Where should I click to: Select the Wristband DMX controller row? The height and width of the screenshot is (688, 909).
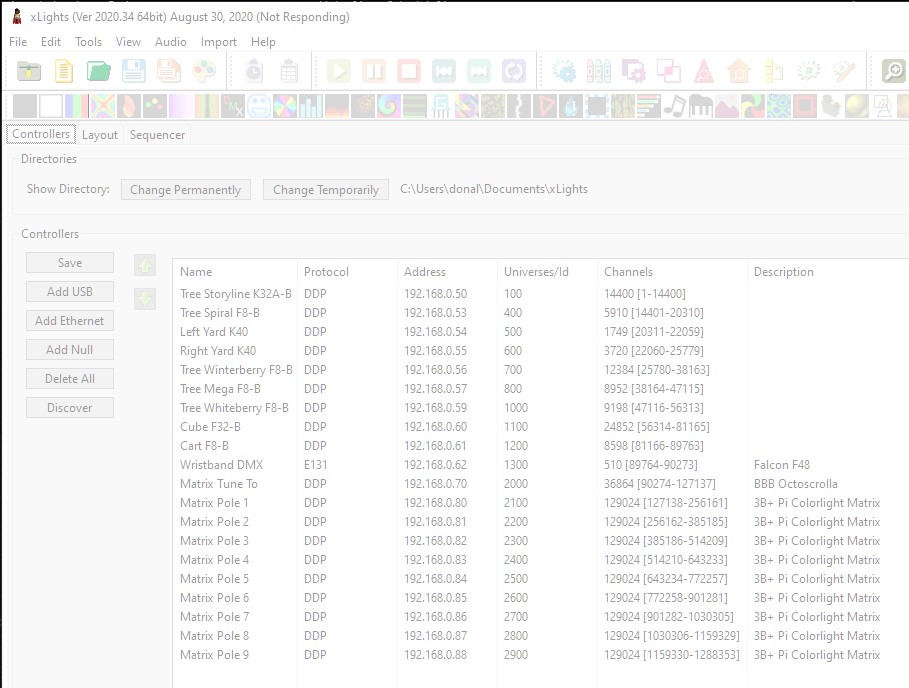coord(540,465)
